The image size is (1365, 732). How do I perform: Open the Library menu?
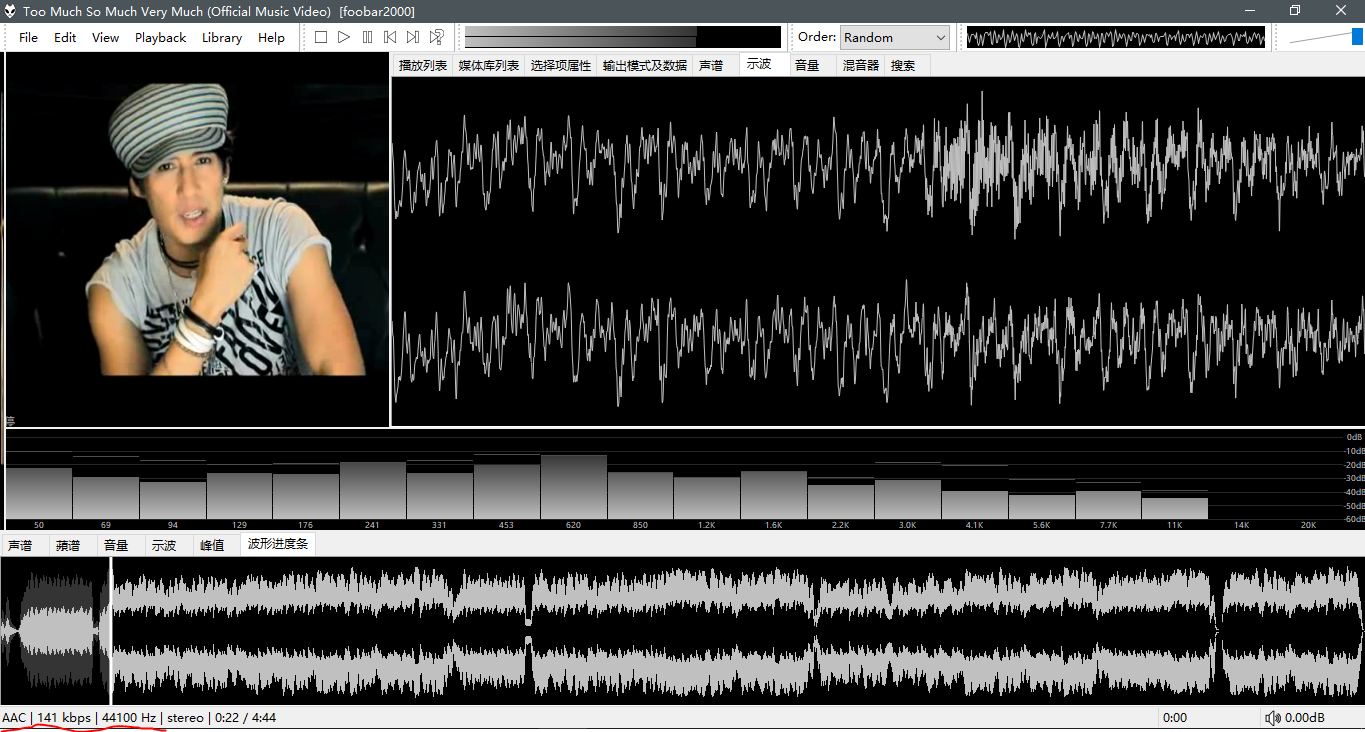tap(221, 37)
